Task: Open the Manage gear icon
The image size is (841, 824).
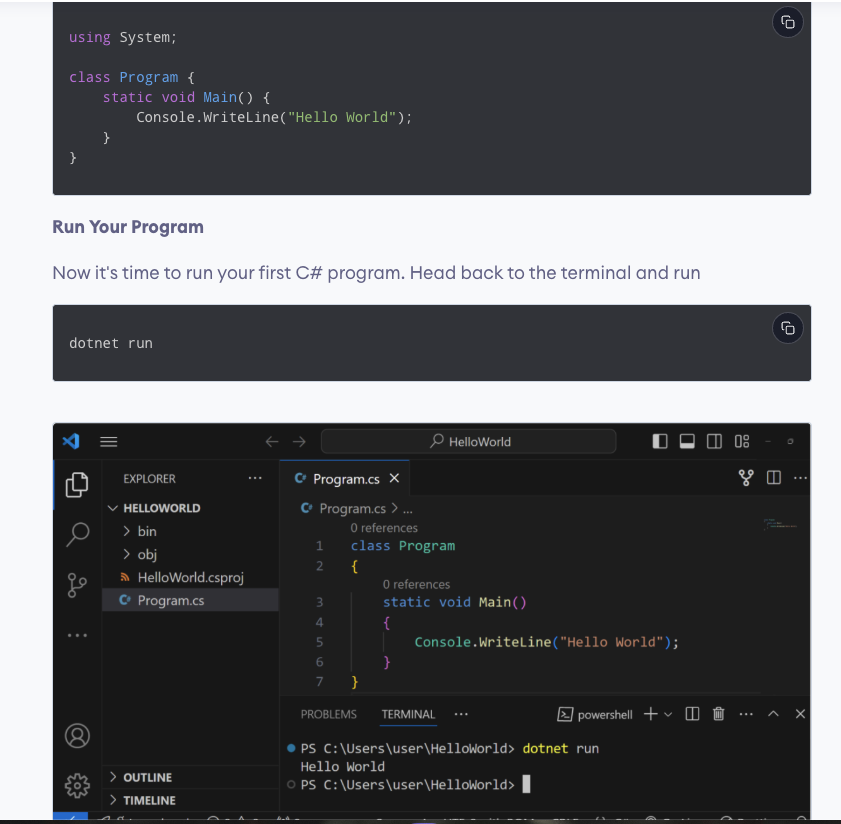Action: [76, 784]
